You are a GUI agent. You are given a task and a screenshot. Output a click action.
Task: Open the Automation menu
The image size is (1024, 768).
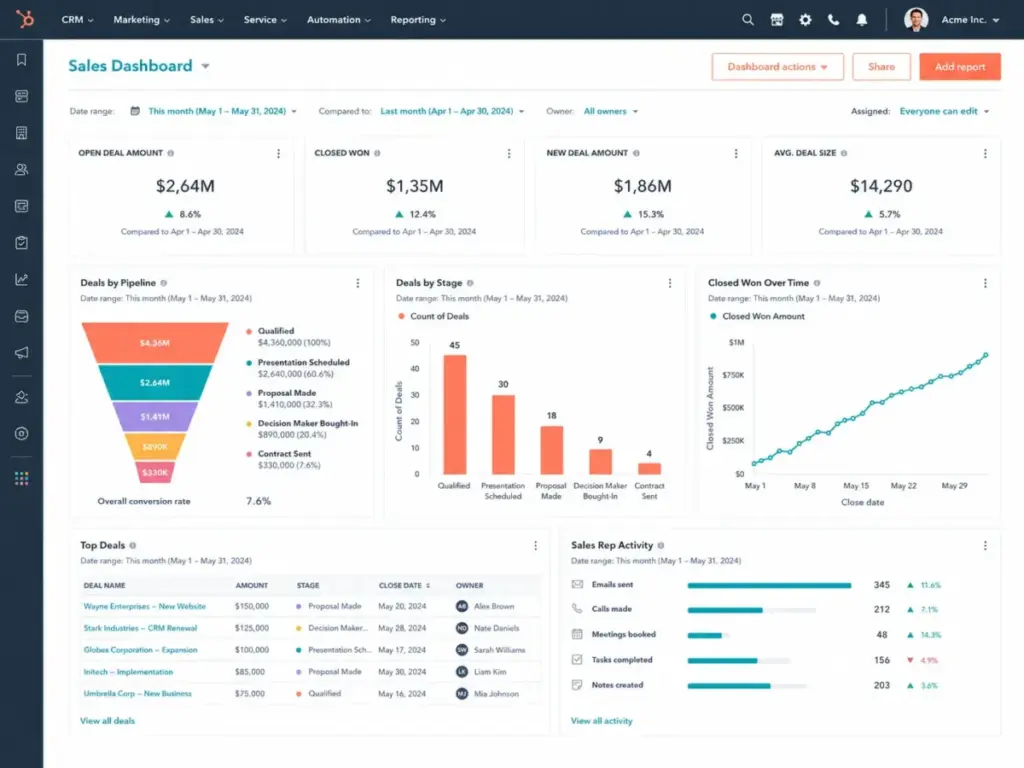(338, 20)
